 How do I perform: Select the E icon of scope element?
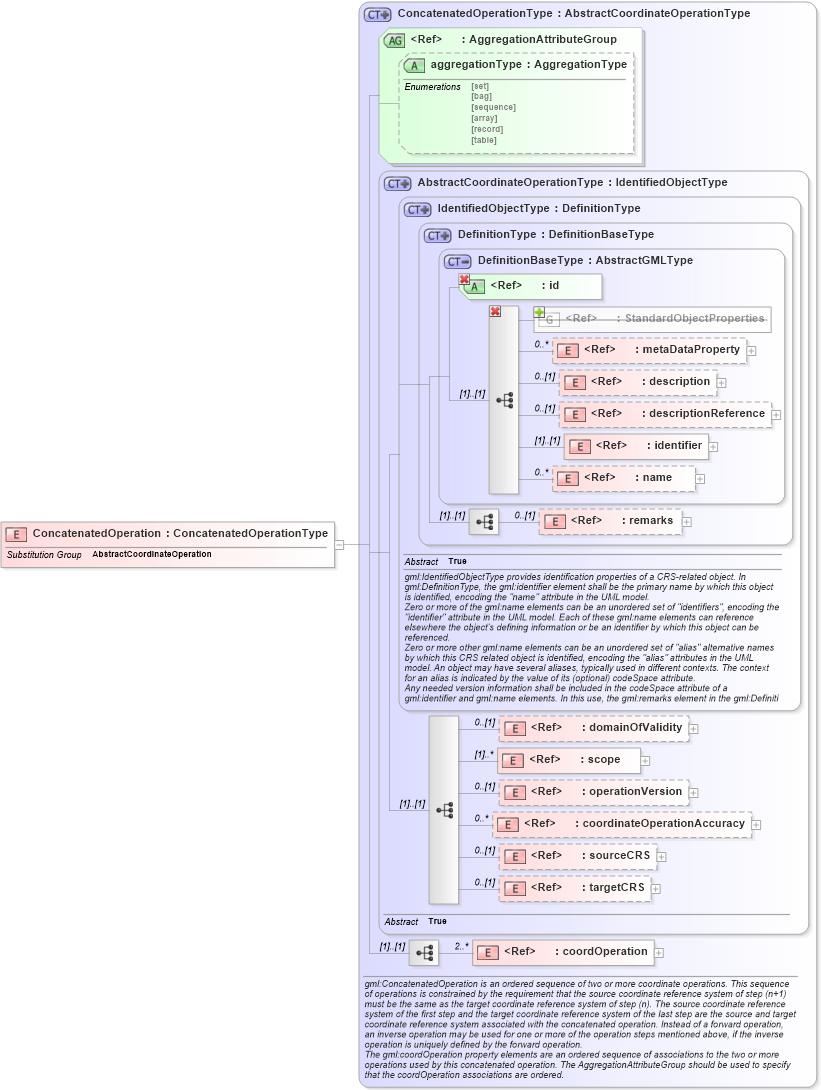[513, 760]
